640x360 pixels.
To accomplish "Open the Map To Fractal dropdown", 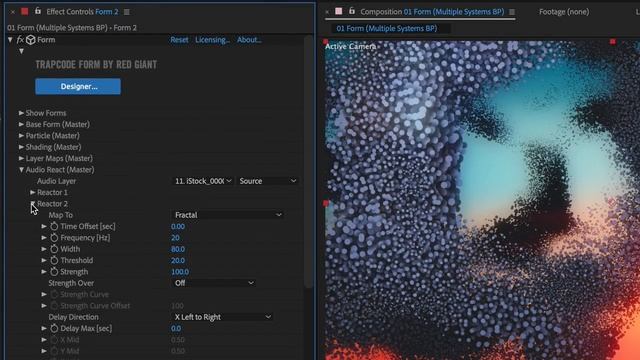I will 228,215.
